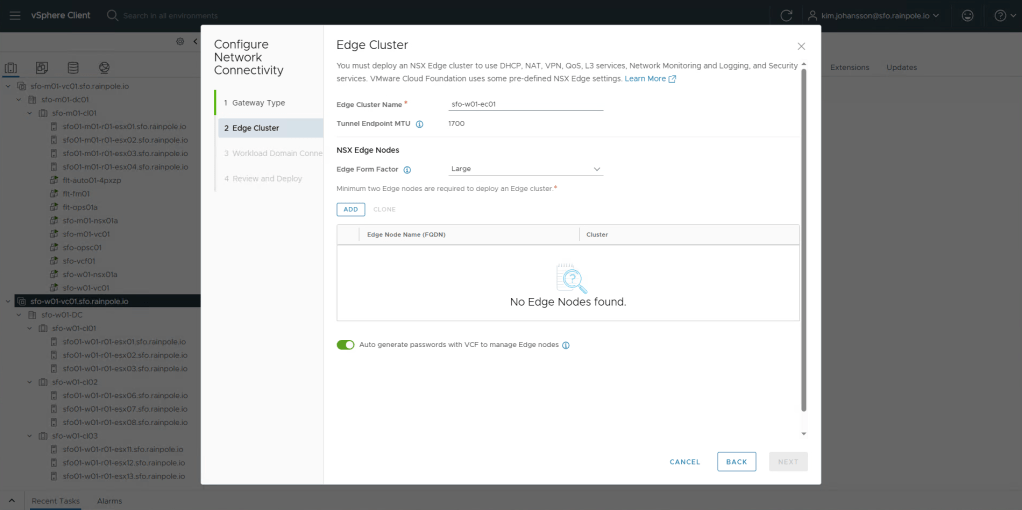Switch to the Alarms tab

tap(109, 500)
